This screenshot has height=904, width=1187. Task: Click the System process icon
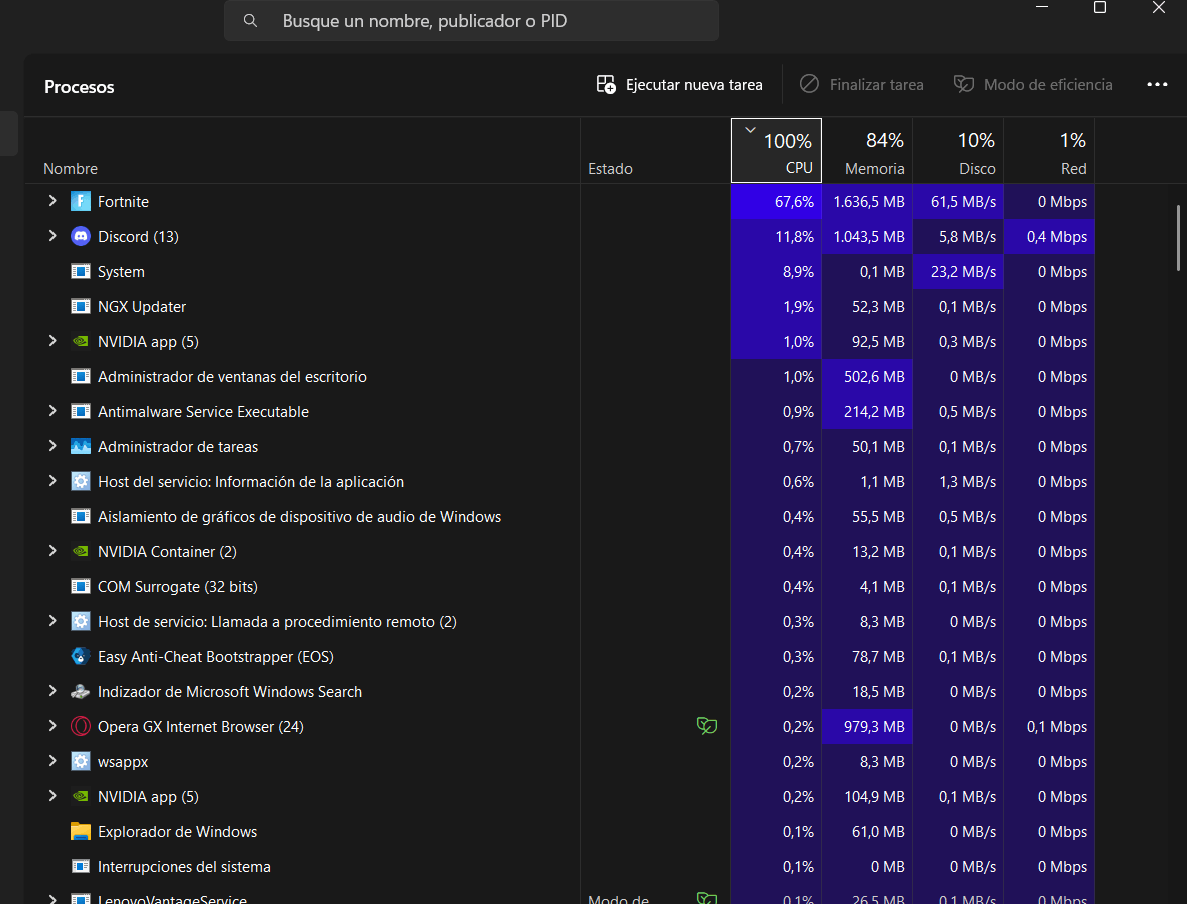80,271
